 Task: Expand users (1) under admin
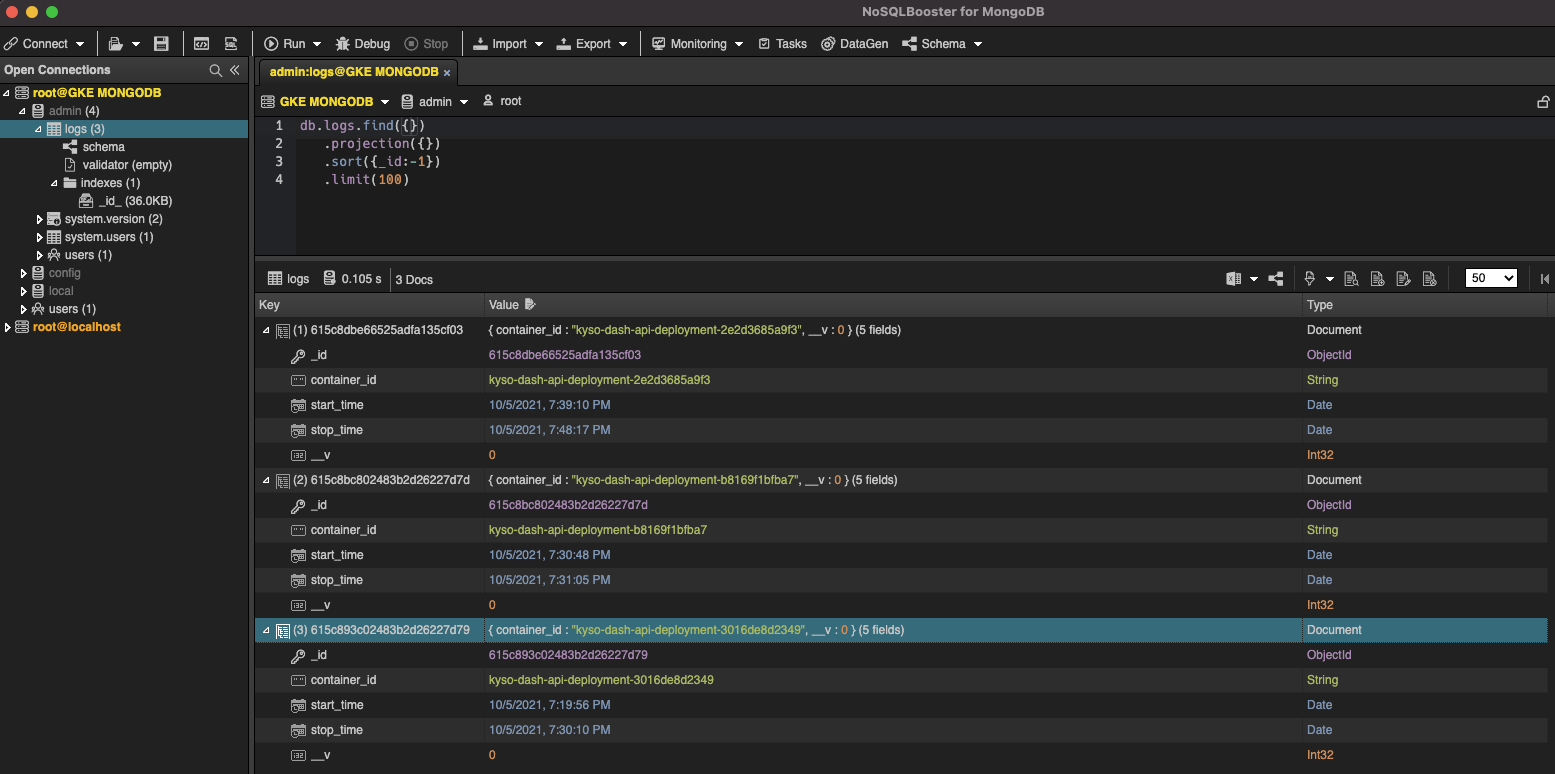[x=39, y=255]
